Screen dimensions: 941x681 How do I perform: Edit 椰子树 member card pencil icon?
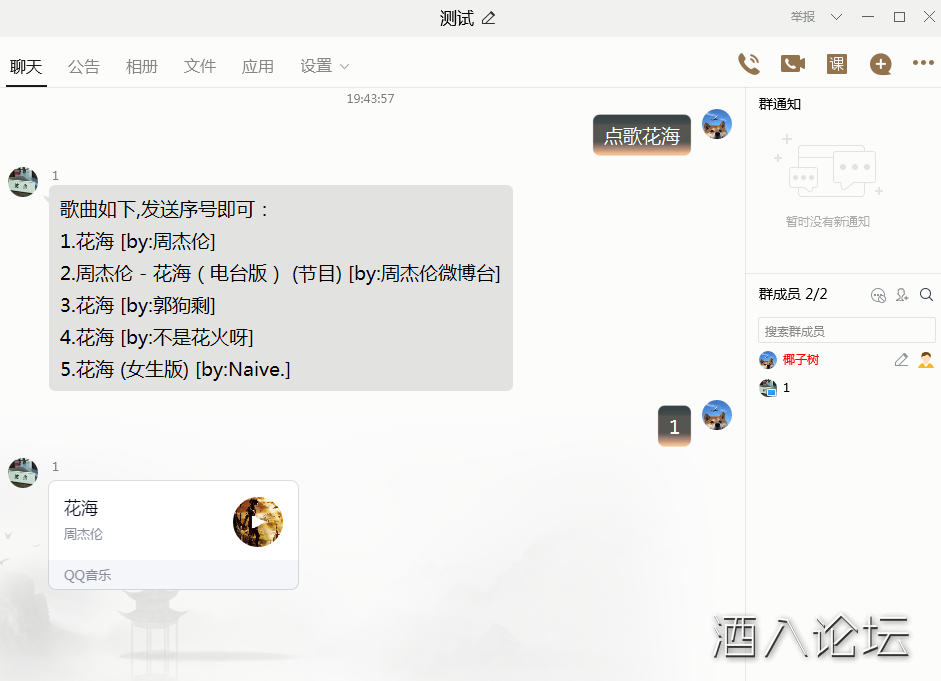pyautogui.click(x=901, y=359)
